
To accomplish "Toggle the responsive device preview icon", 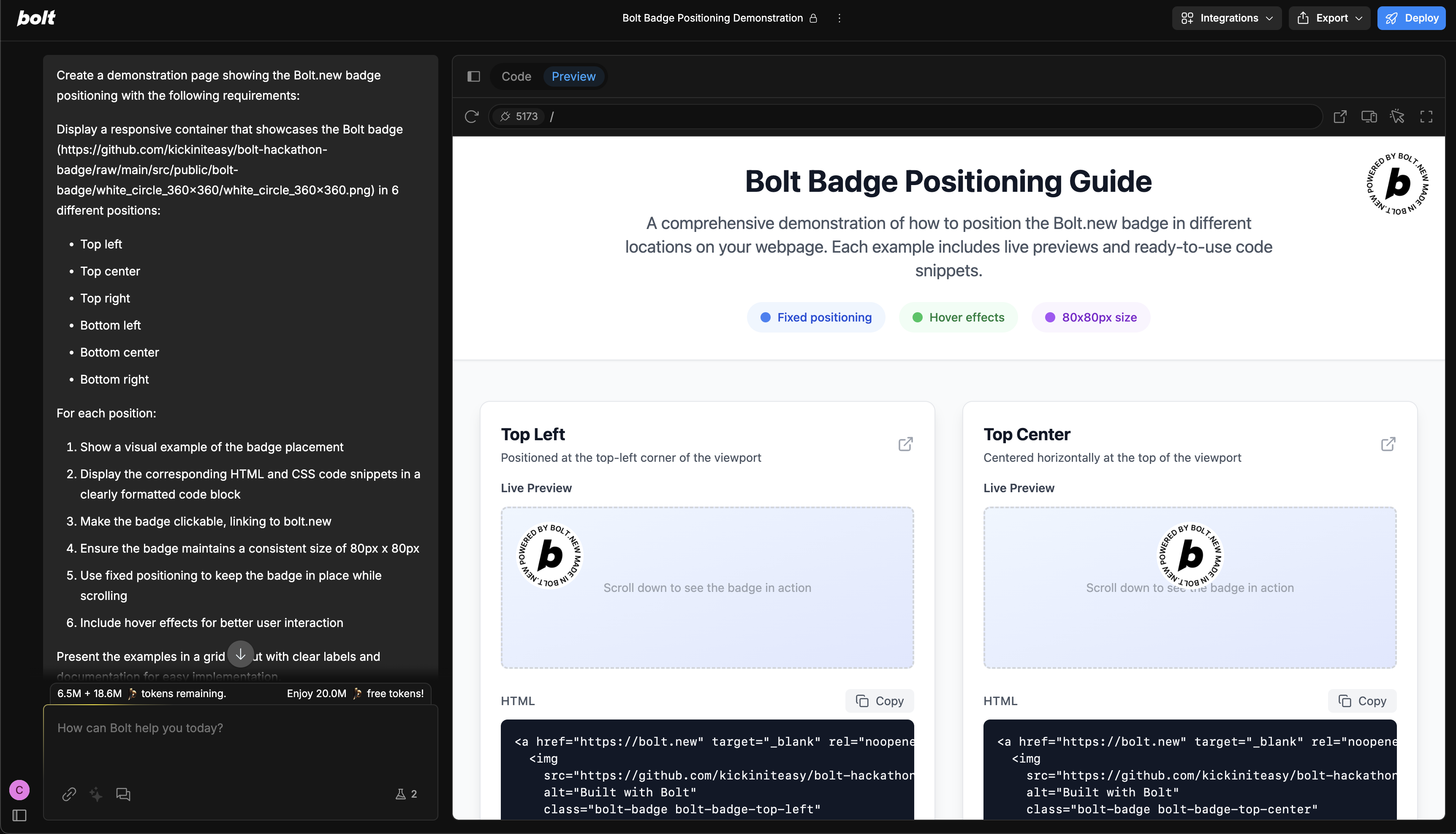I will (1369, 116).
